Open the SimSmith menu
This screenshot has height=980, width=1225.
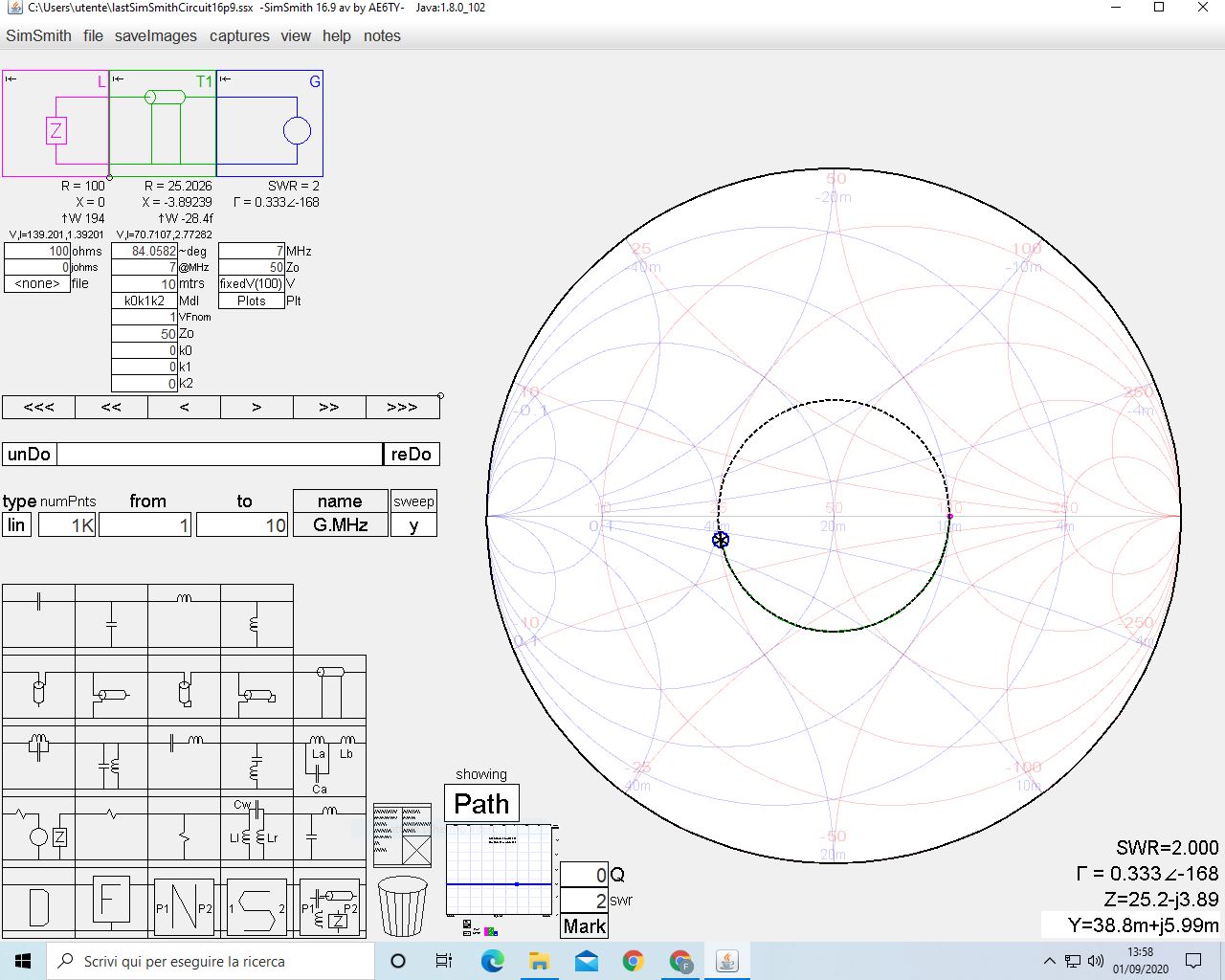(x=38, y=35)
